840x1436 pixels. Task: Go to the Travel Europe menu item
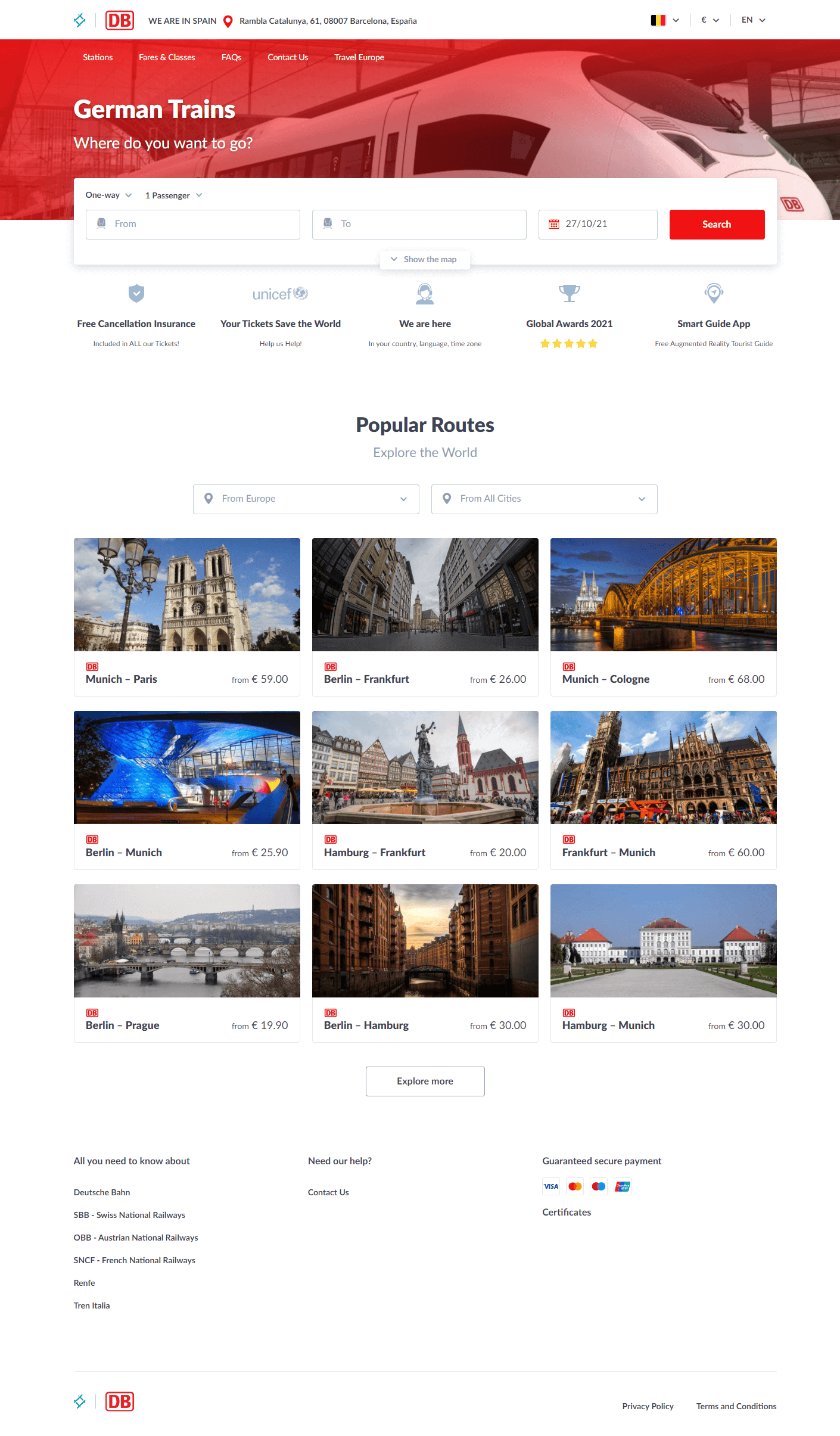tap(359, 57)
